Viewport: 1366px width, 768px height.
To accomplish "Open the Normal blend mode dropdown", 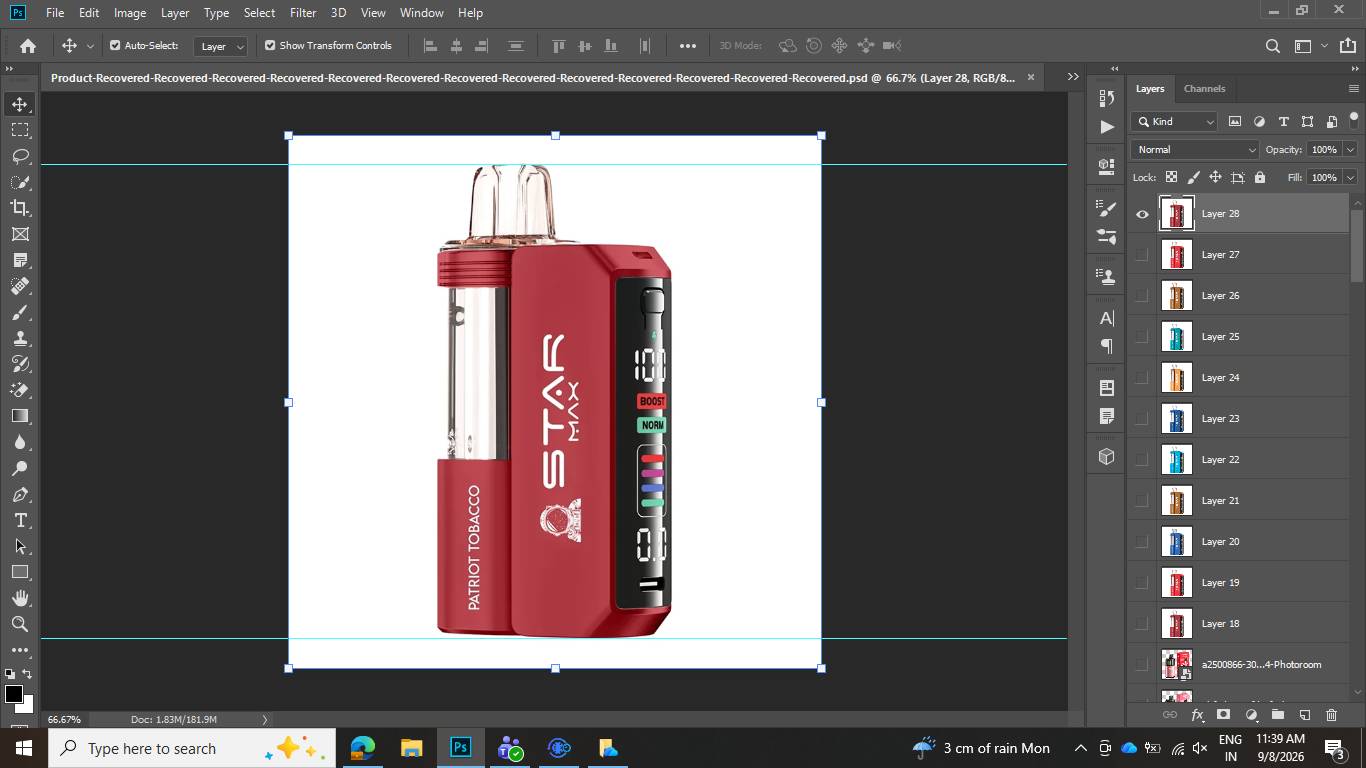I will [x=1195, y=149].
